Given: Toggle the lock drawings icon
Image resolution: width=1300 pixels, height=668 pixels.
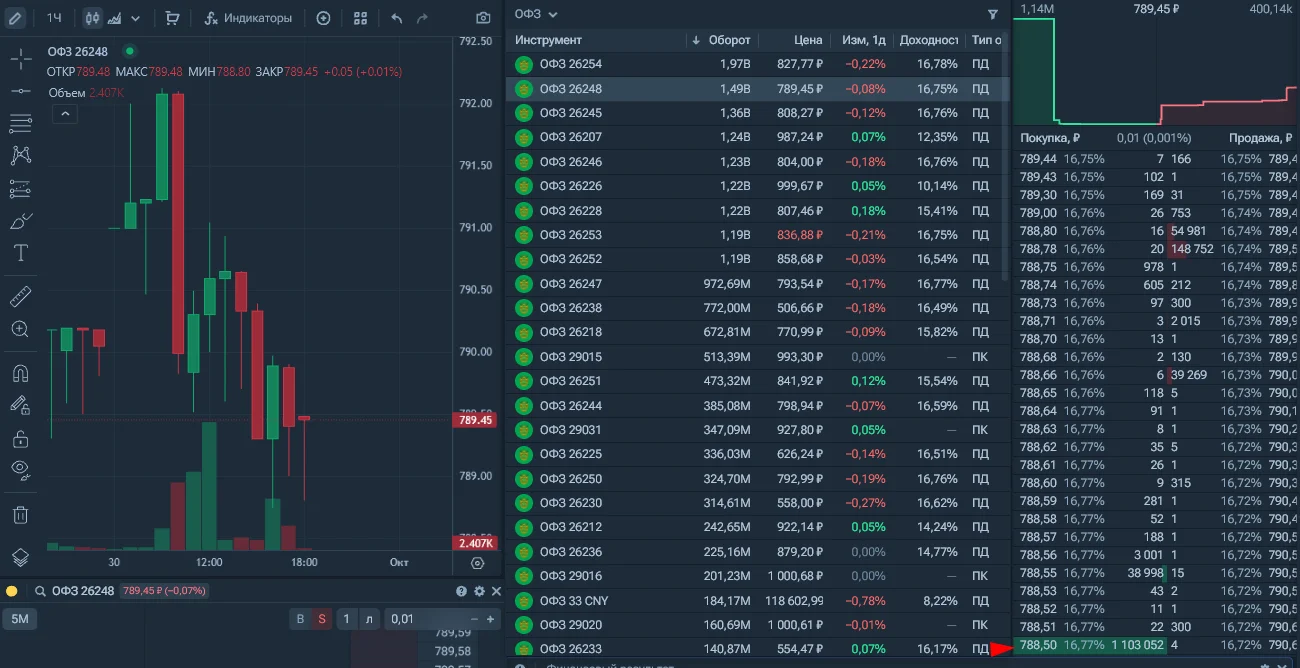Looking at the screenshot, I should [20, 438].
